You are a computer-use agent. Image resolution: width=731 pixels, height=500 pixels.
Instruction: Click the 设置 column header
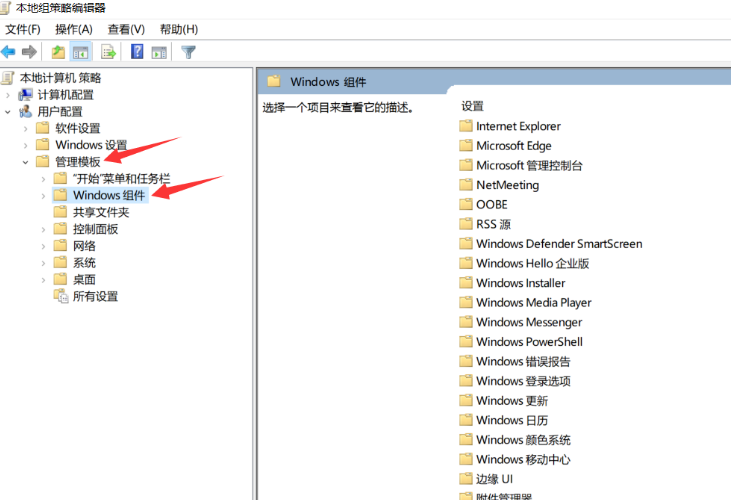(472, 106)
